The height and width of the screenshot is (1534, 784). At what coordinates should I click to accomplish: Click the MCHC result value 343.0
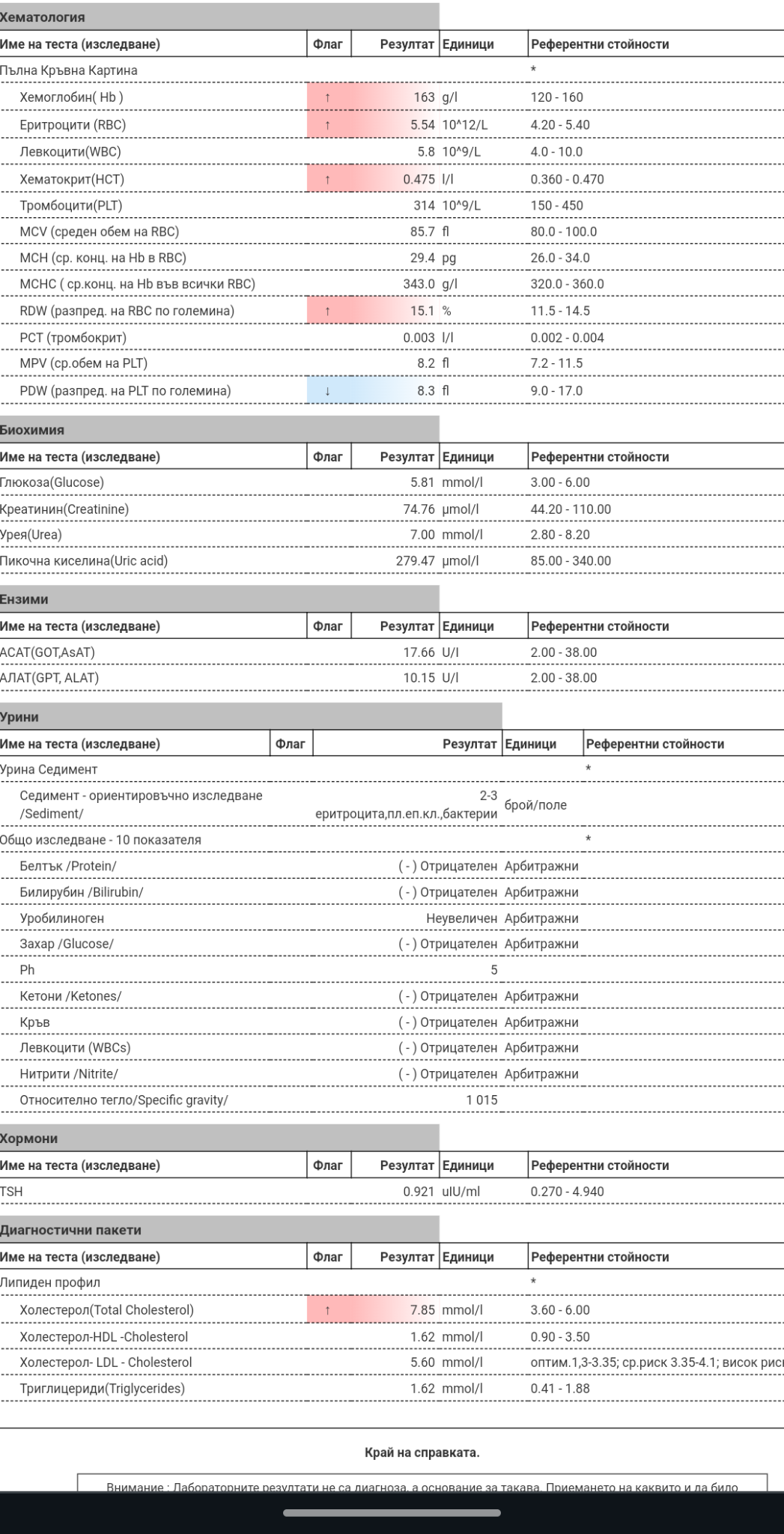[419, 285]
